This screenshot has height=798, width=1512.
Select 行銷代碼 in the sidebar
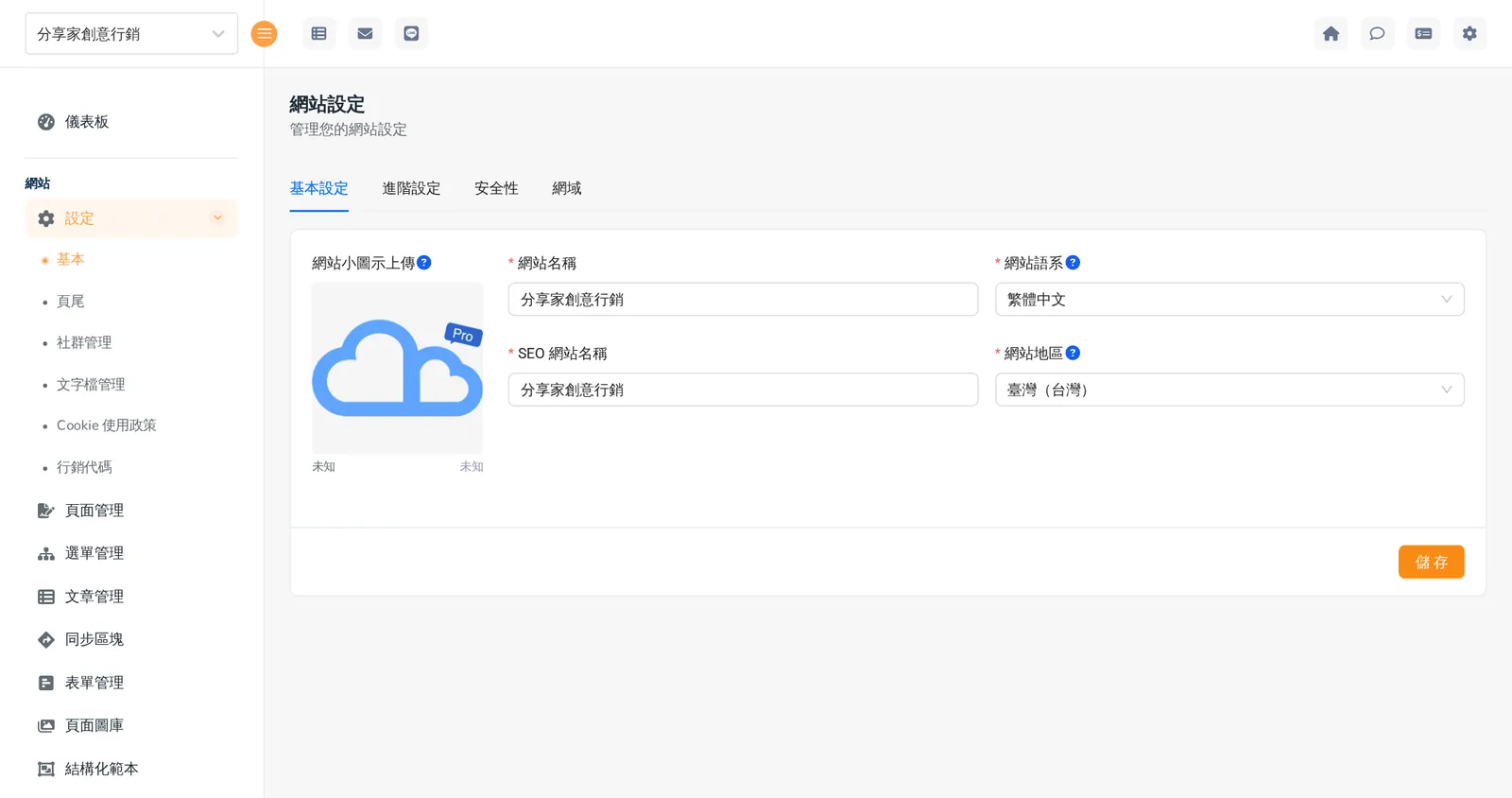[84, 467]
